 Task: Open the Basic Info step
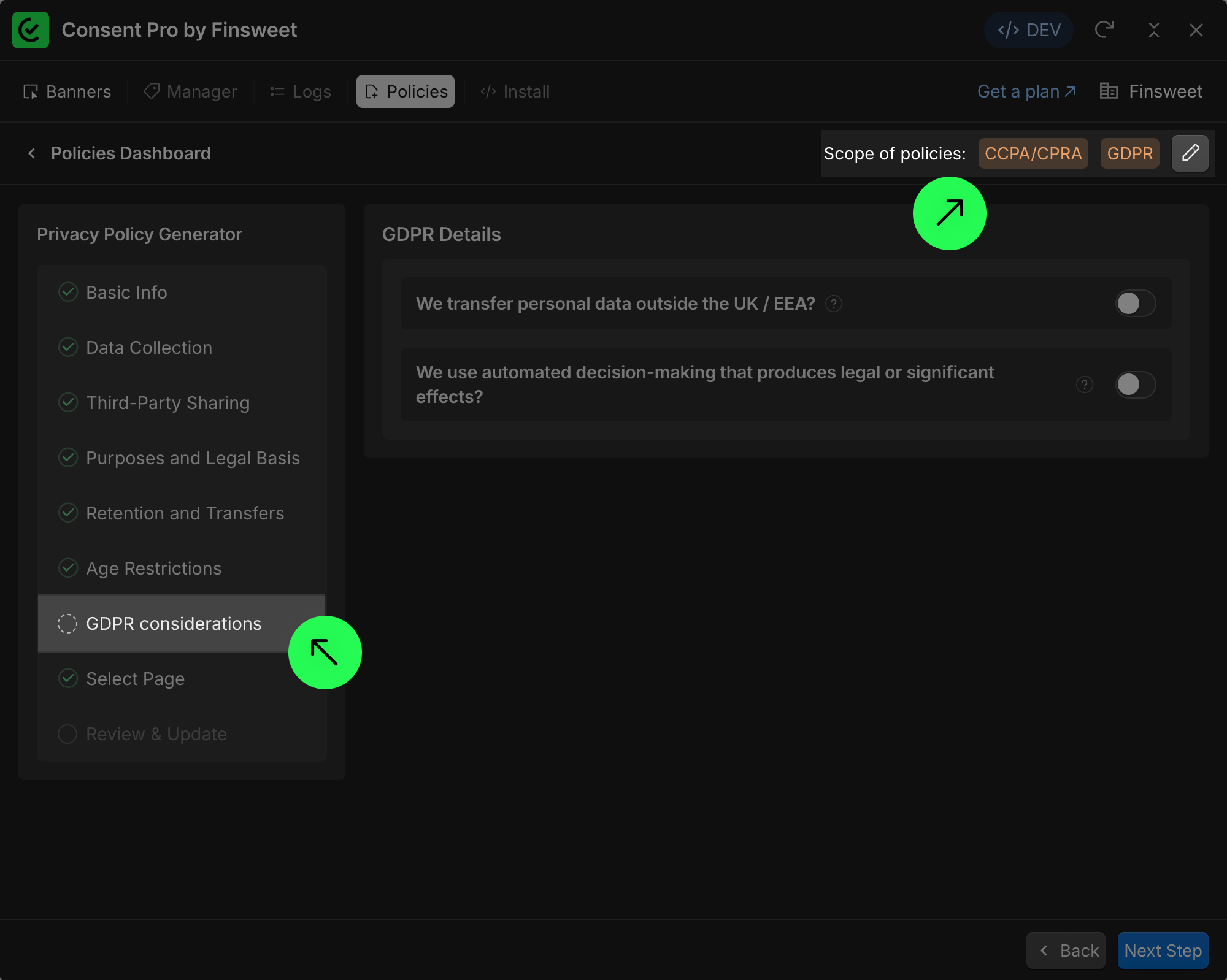pos(182,293)
